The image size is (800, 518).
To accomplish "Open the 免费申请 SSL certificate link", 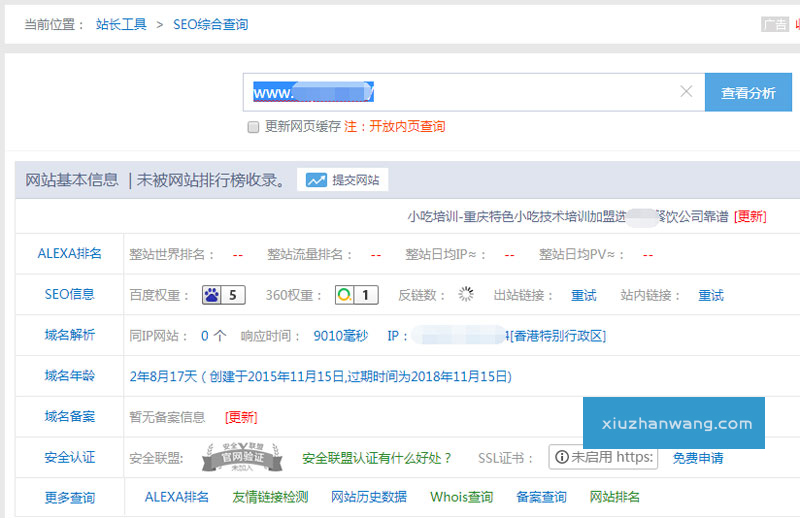I will click(x=698, y=458).
